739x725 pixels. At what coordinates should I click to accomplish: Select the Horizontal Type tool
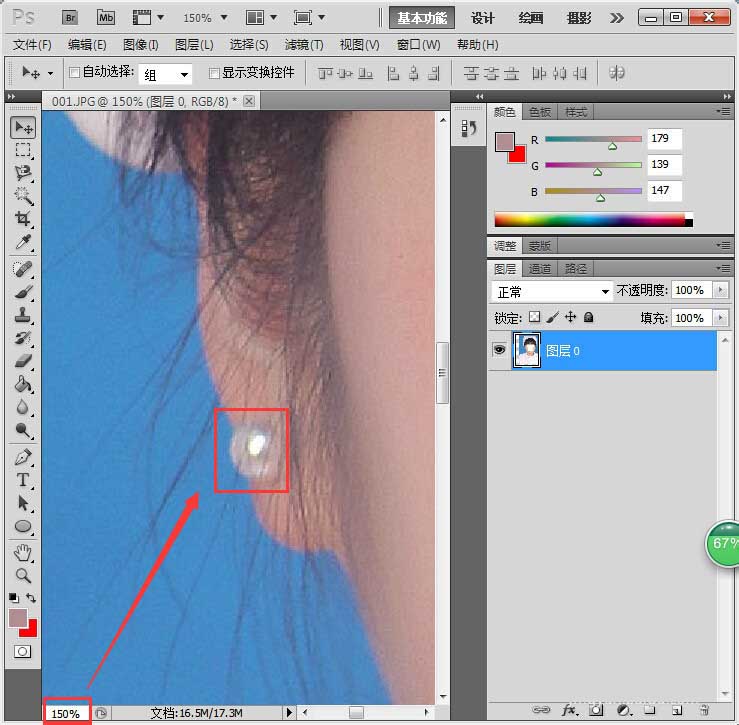coord(23,480)
